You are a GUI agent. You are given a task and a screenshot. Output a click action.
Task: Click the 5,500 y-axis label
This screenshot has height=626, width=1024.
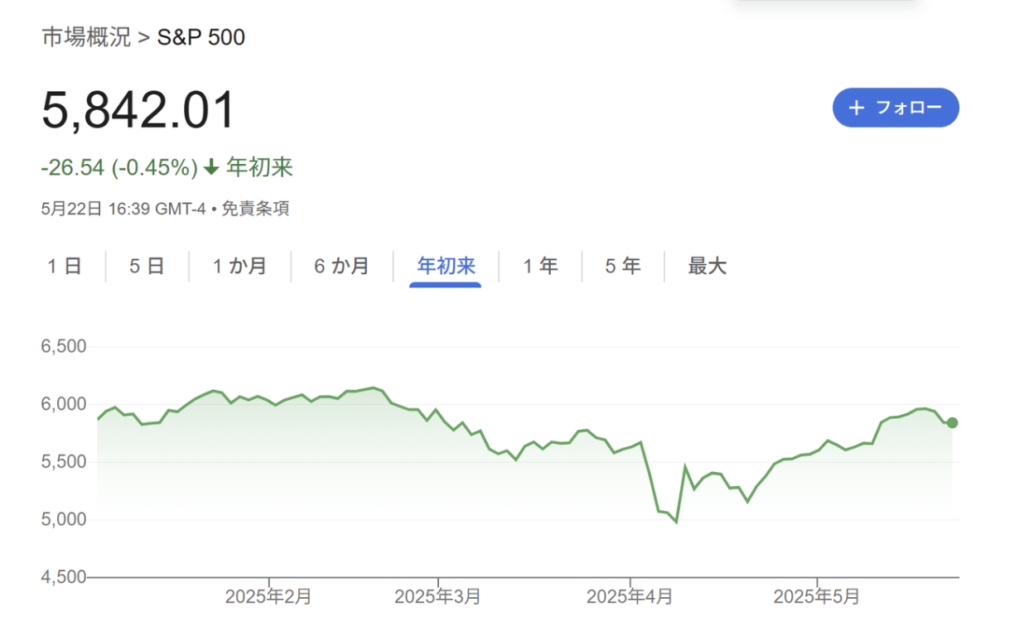[x=63, y=462]
